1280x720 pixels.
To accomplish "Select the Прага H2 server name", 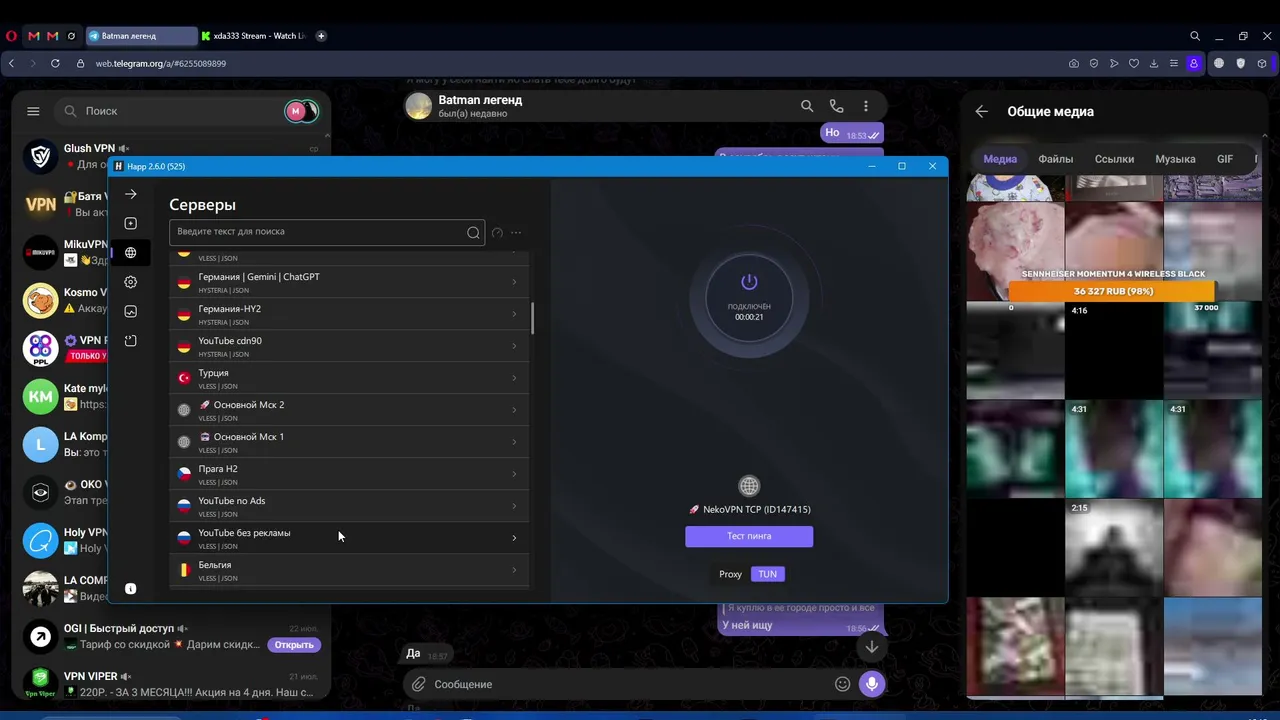I will click(x=218, y=469).
